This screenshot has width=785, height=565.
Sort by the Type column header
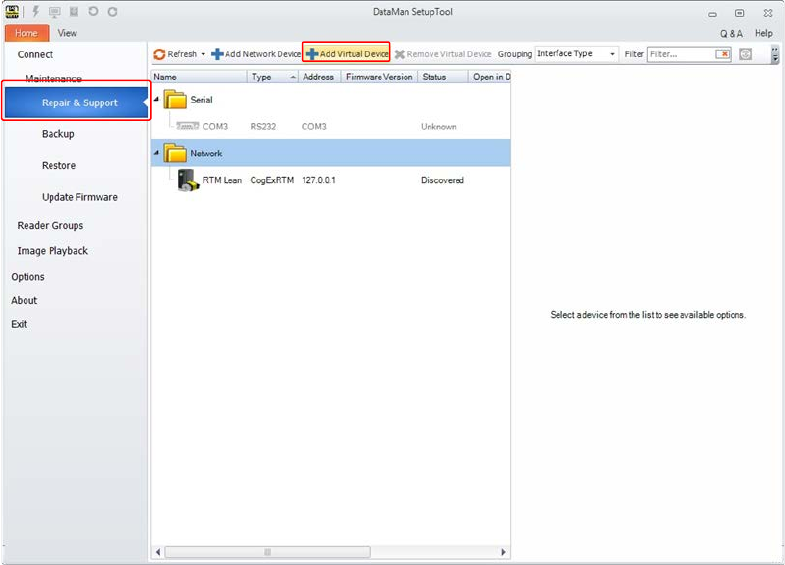point(273,77)
